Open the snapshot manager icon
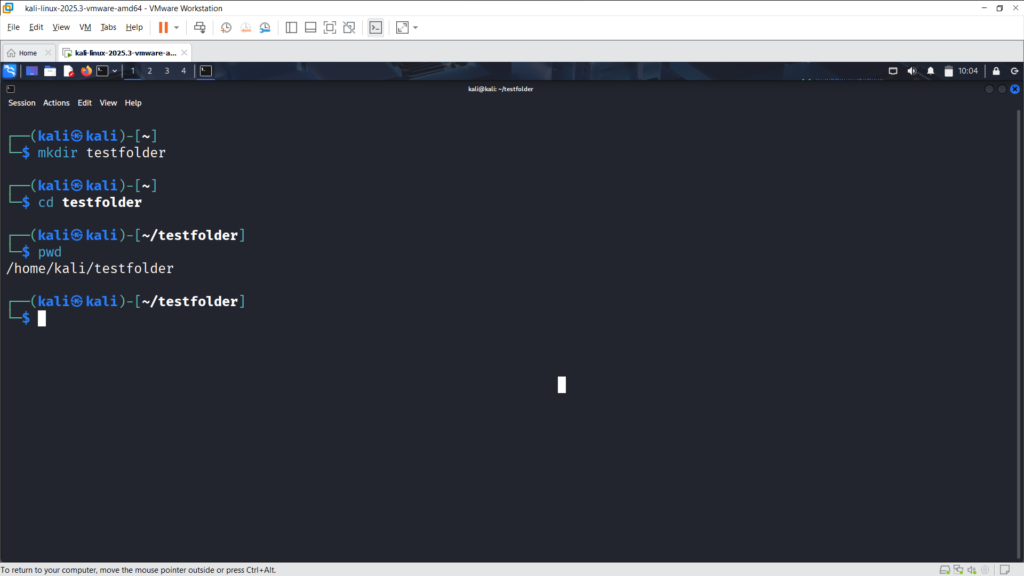Image resolution: width=1024 pixels, height=576 pixels. click(265, 27)
